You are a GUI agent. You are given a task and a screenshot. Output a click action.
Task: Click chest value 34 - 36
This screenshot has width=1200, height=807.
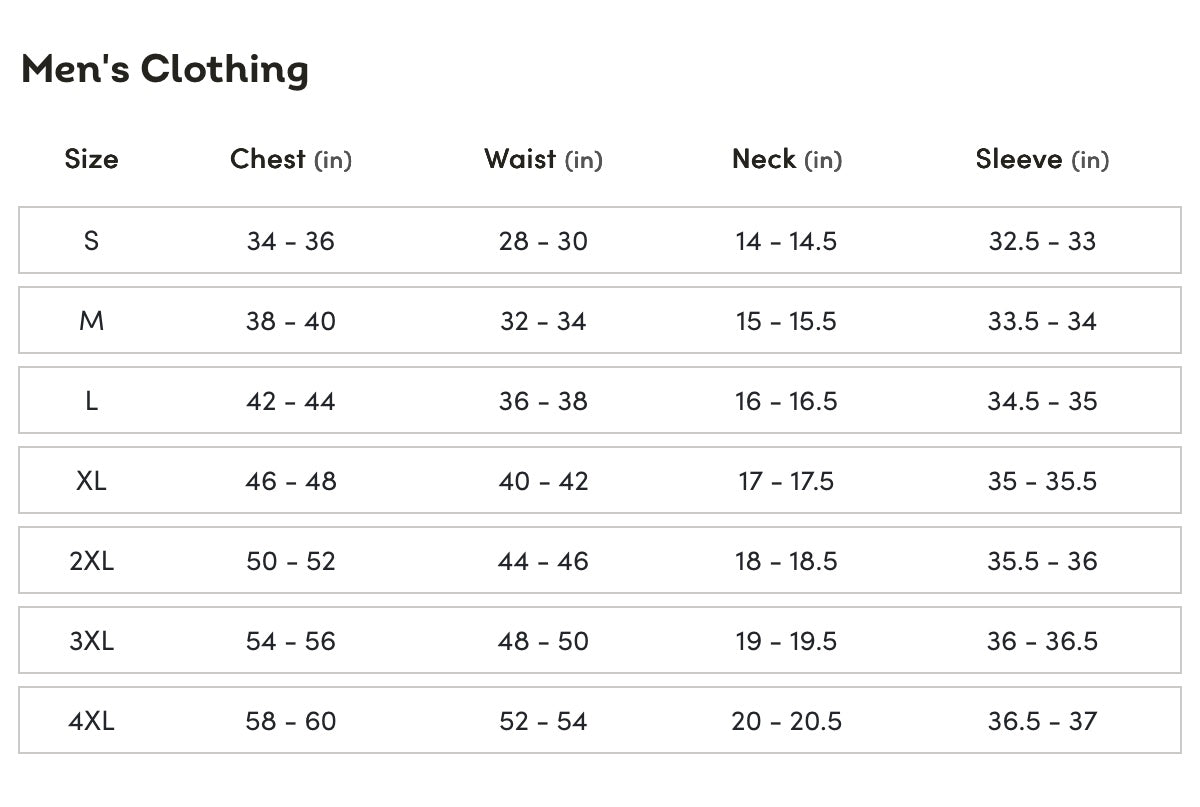click(x=291, y=241)
